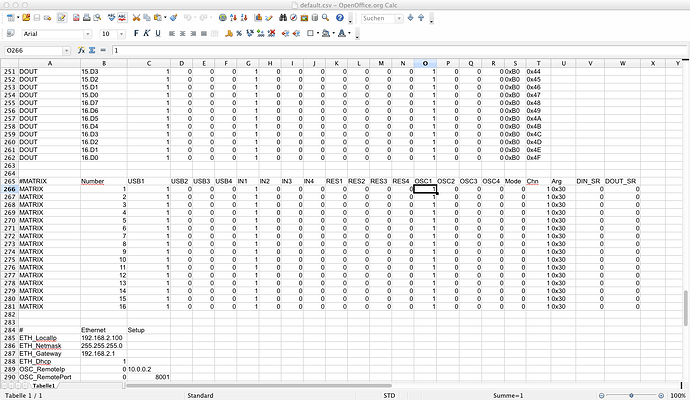Click the Send document as e-mail icon
690x400 pixels.
click(x=48, y=18)
